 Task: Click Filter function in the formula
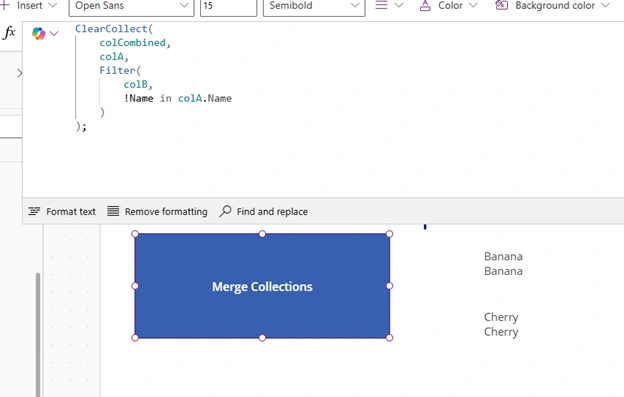pyautogui.click(x=117, y=70)
